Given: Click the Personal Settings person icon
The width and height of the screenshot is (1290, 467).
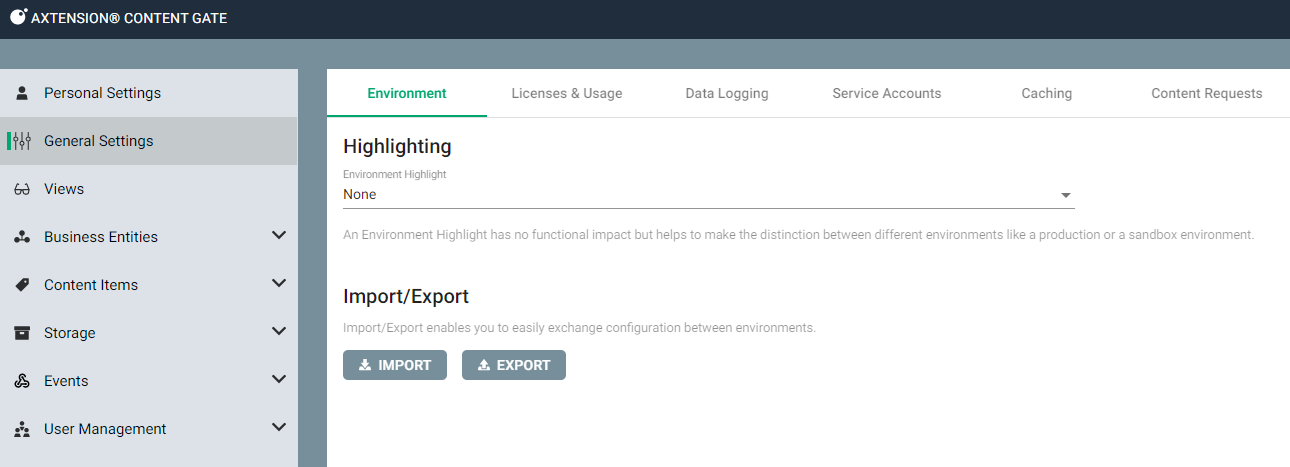Looking at the screenshot, I should [x=22, y=93].
